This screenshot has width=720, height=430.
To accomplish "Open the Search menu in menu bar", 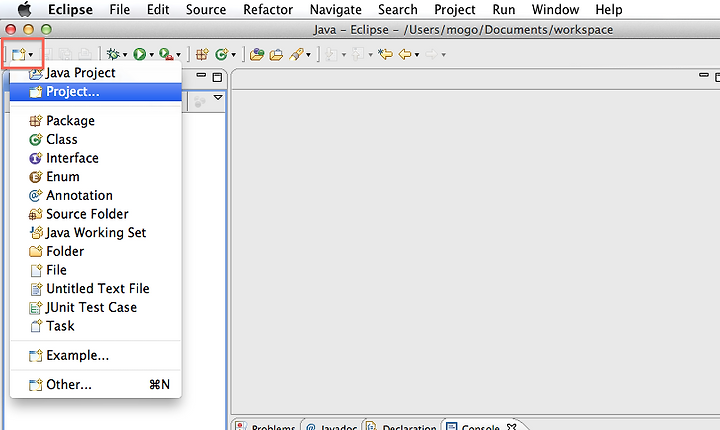I will [x=398, y=9].
